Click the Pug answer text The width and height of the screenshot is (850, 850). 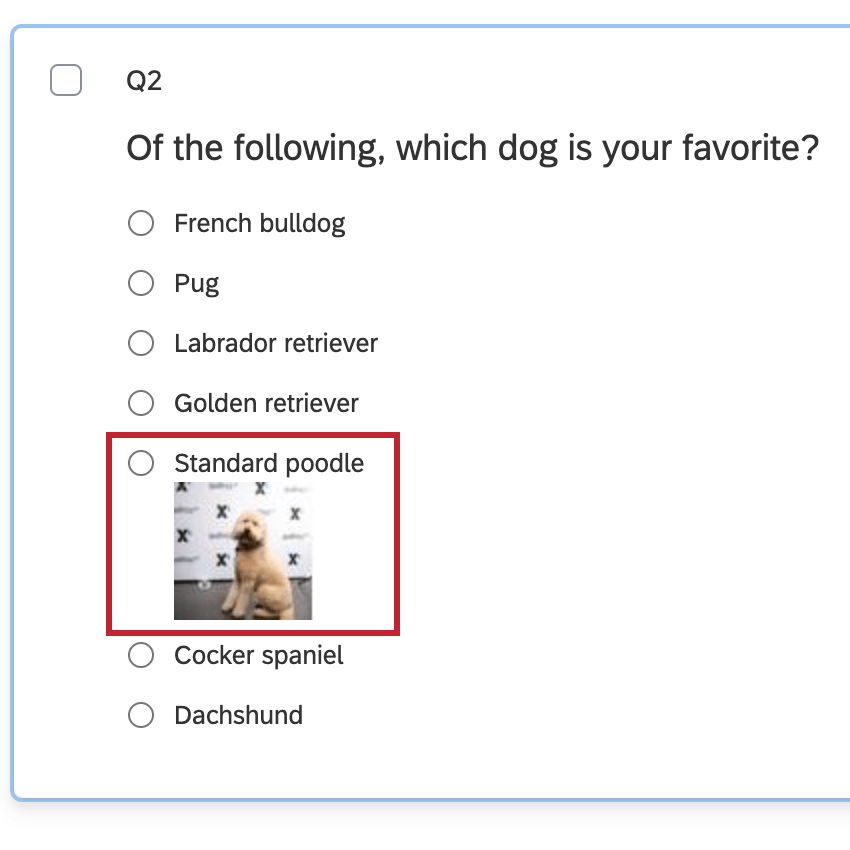point(196,283)
